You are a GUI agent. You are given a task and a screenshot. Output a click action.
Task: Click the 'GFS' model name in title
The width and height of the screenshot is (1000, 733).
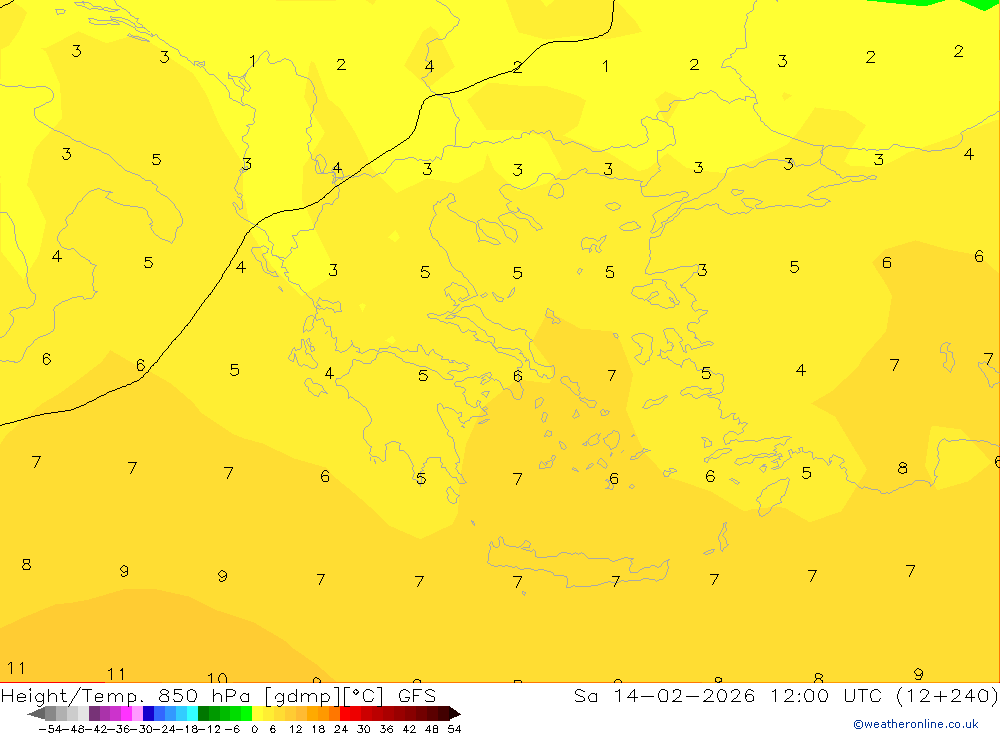(x=417, y=696)
